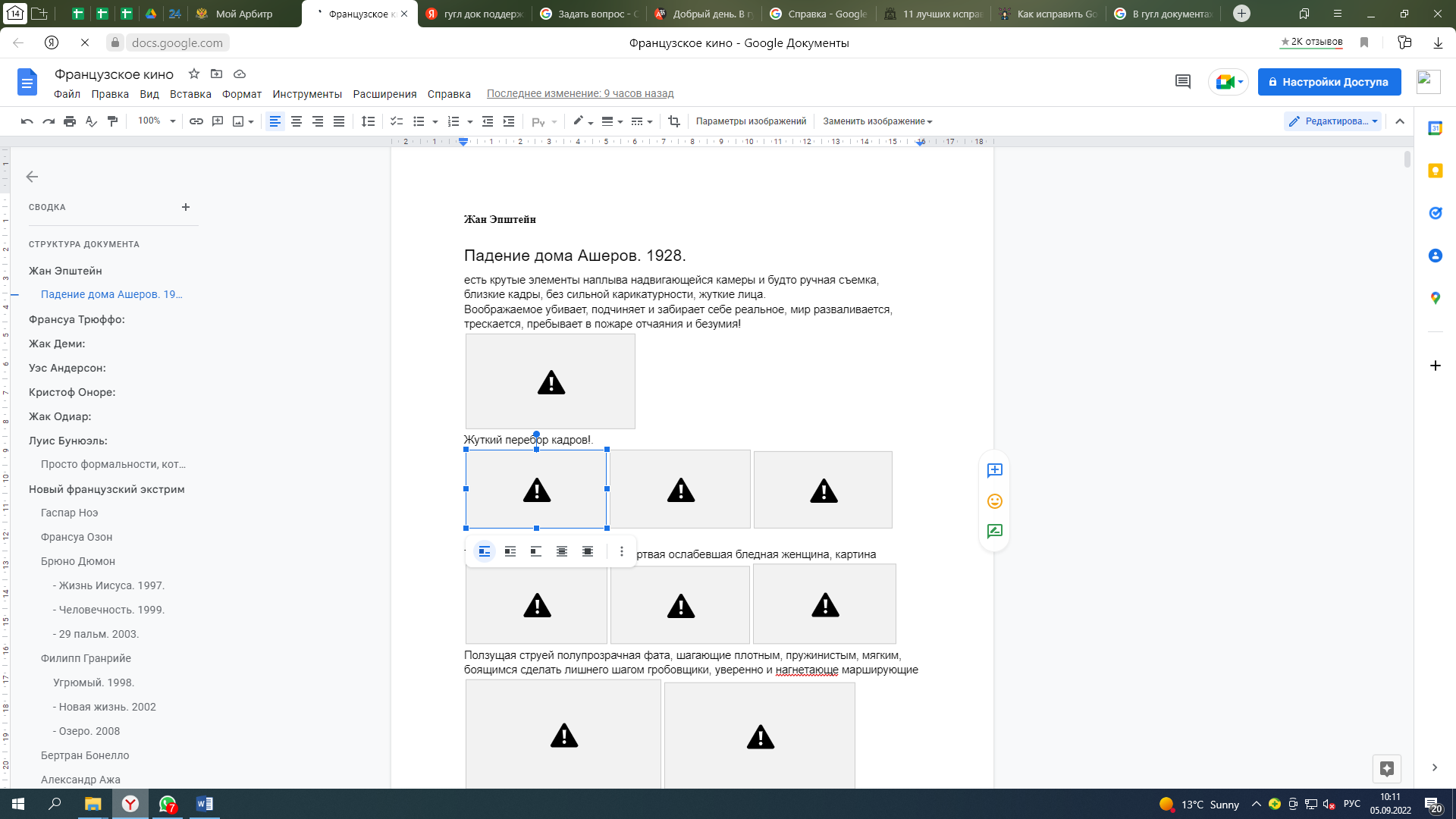Expand Заменить изображение dropdown
The image size is (1456, 819).
(877, 121)
